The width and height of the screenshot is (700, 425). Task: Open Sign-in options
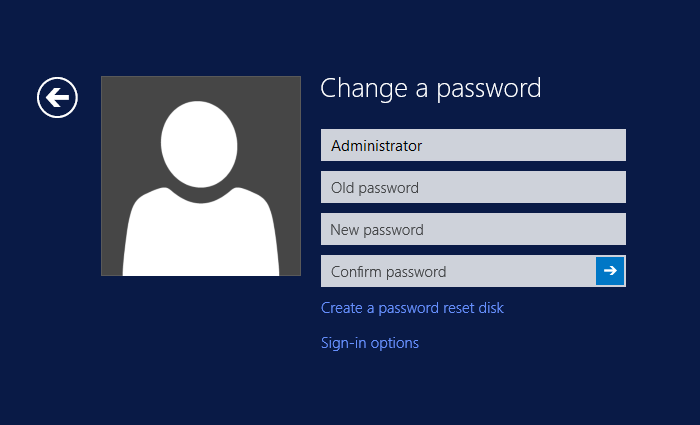(x=370, y=343)
